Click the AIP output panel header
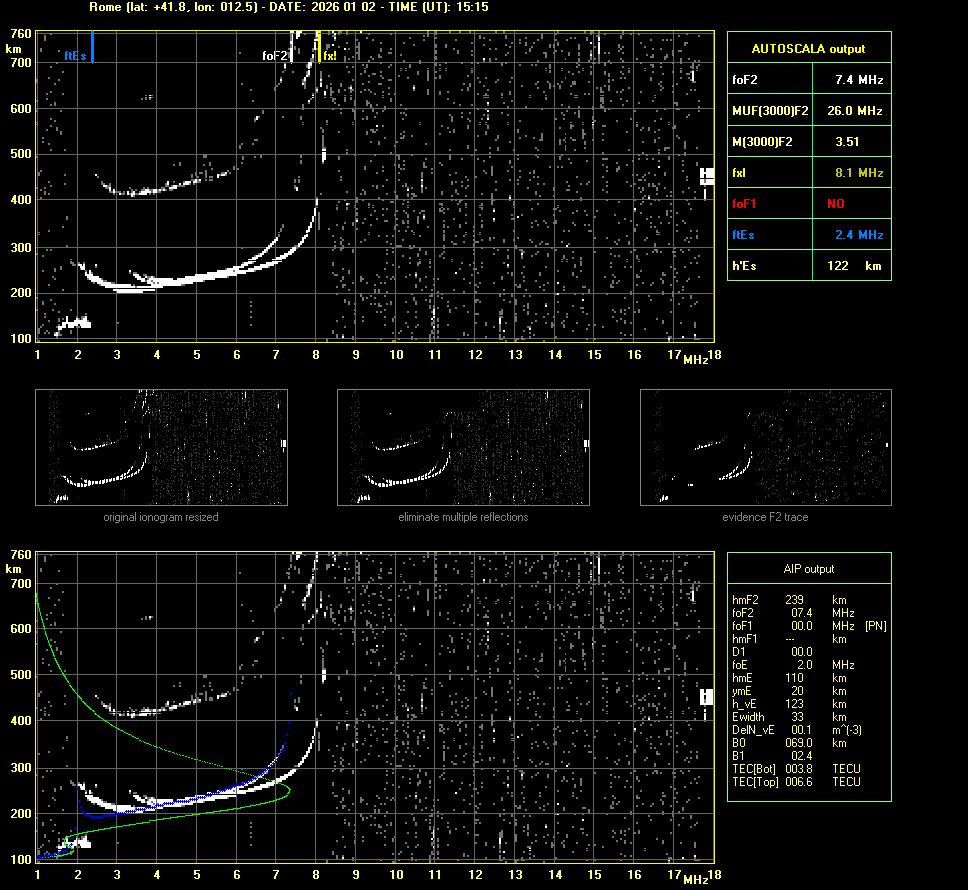Screen dimensions: 968x890 (x=808, y=569)
